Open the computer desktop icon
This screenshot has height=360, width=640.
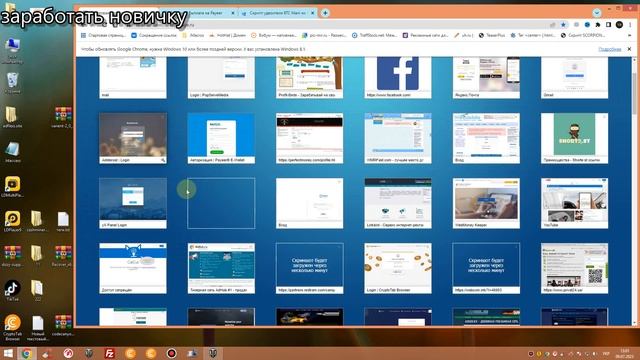[x=12, y=50]
